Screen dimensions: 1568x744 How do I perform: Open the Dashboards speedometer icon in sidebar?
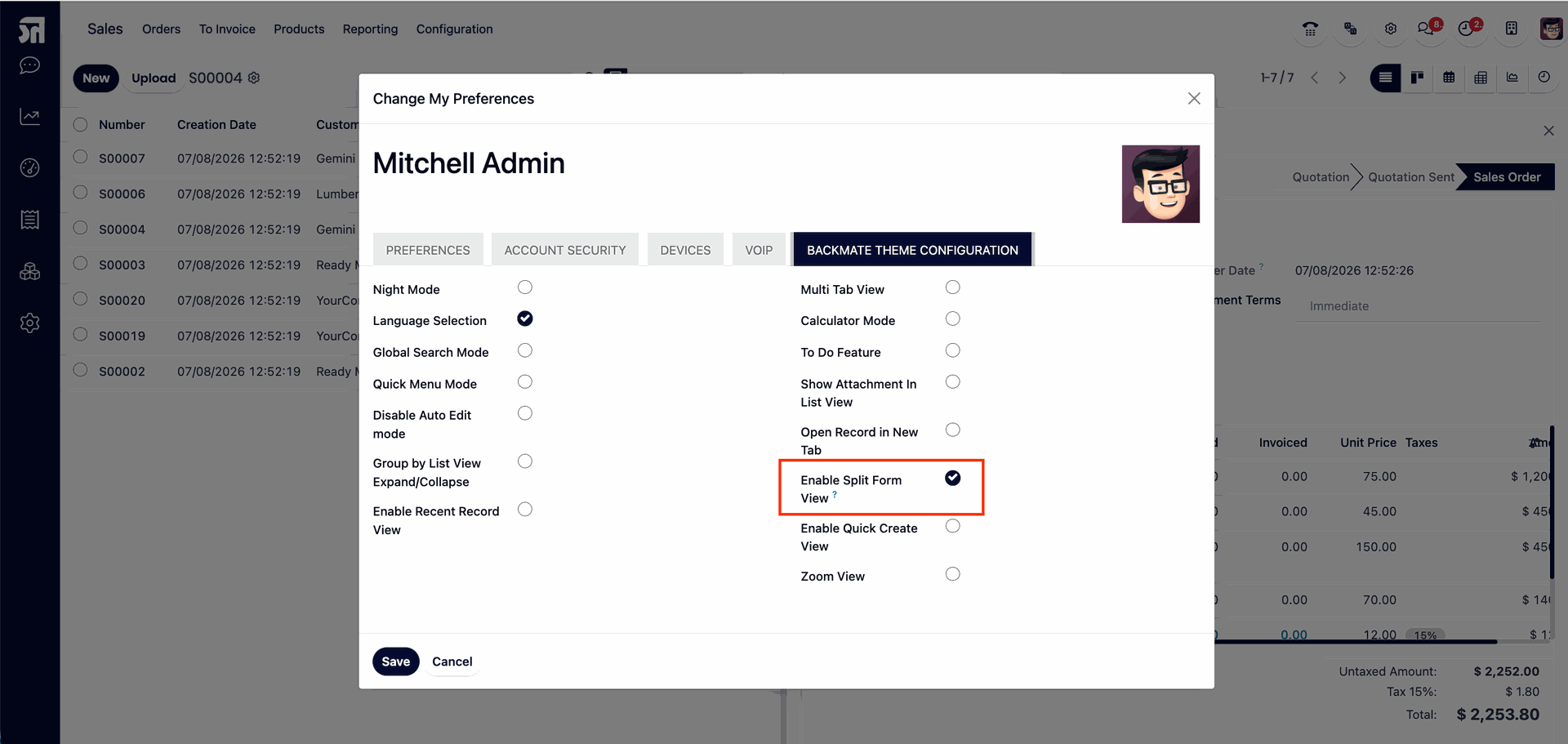[30, 168]
